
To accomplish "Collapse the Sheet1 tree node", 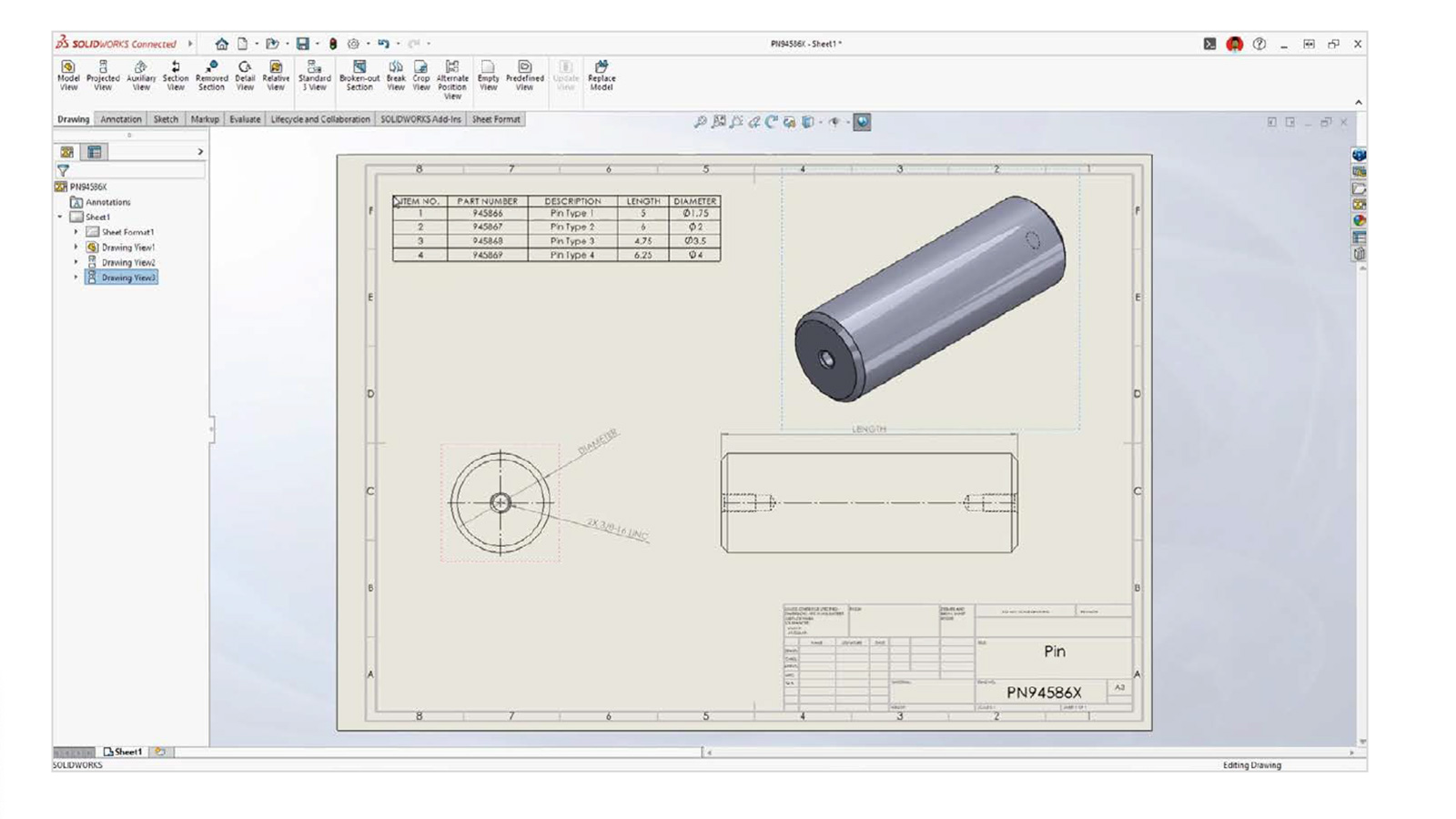I will (60, 217).
